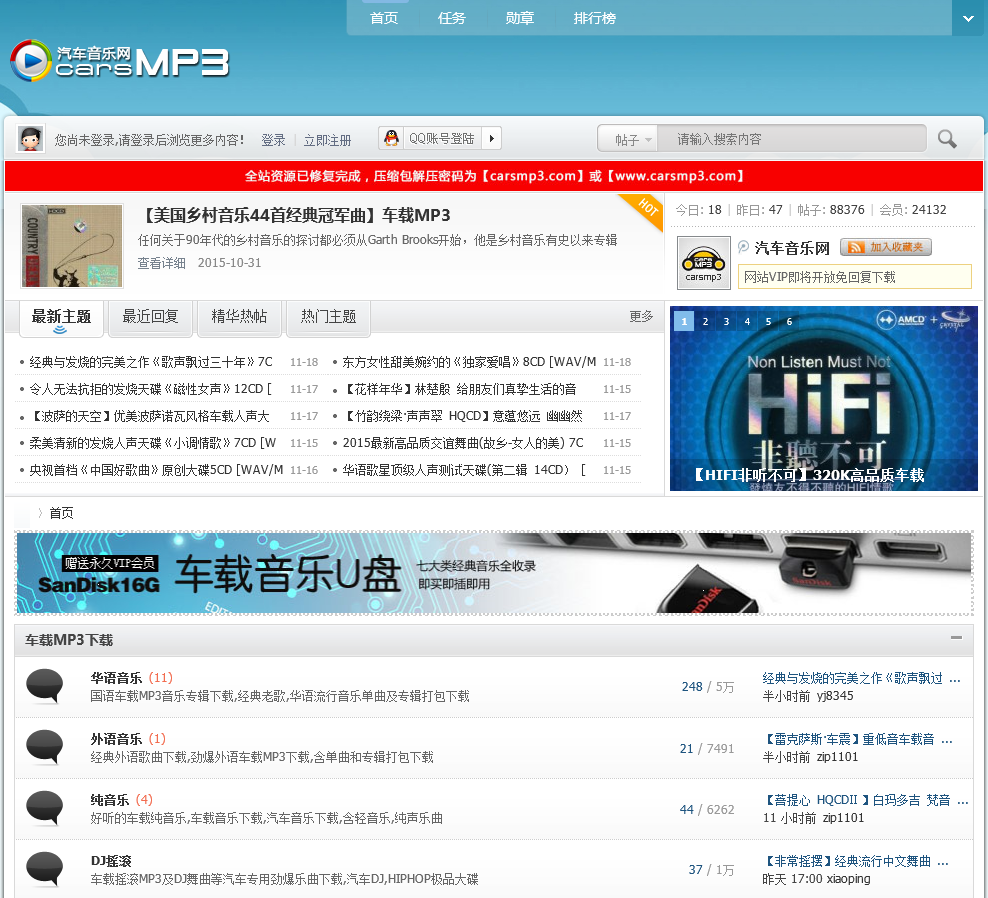Select slide 5 of HiFi carousel
Viewport: 988px width, 898px height.
768,321
